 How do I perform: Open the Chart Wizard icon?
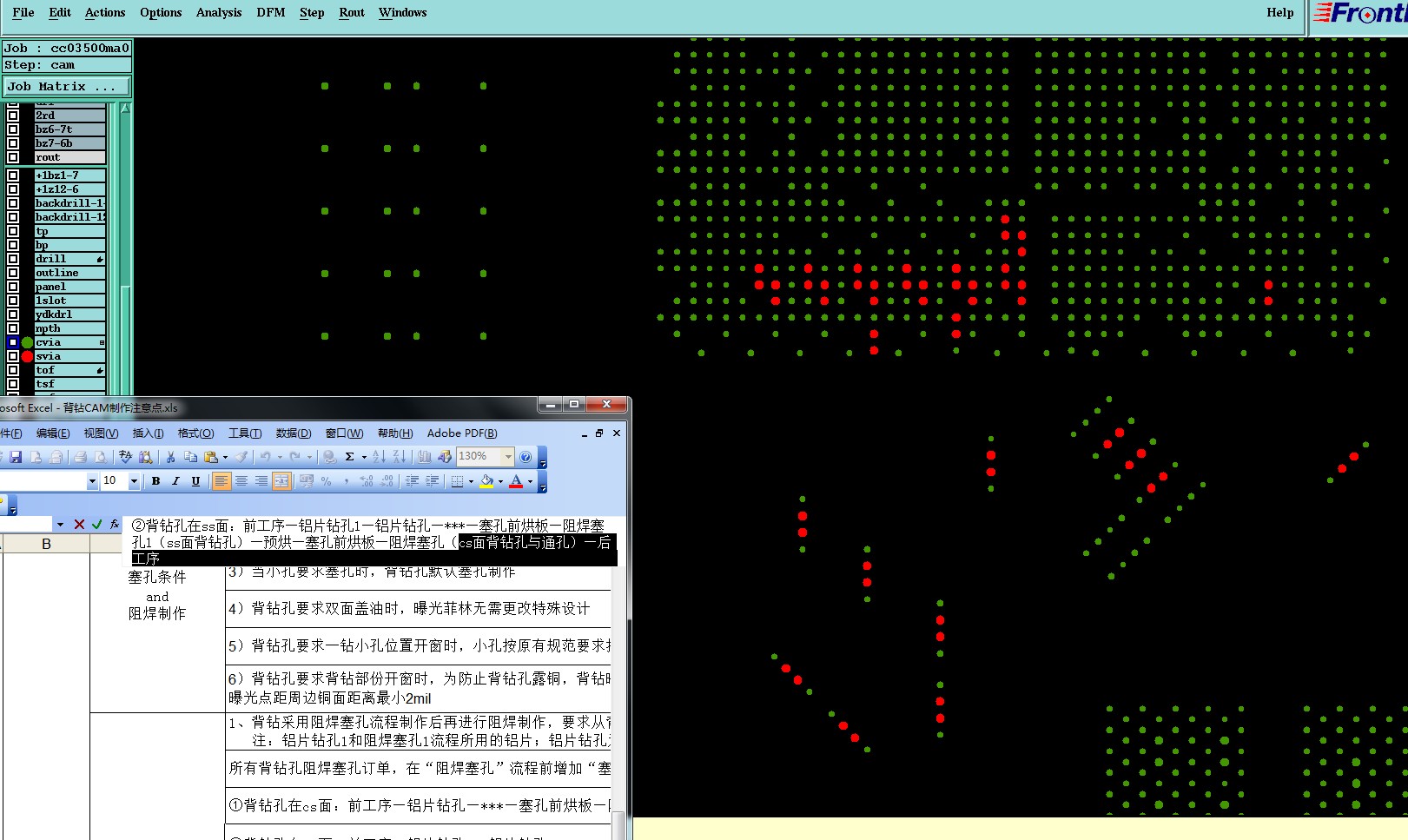[424, 457]
